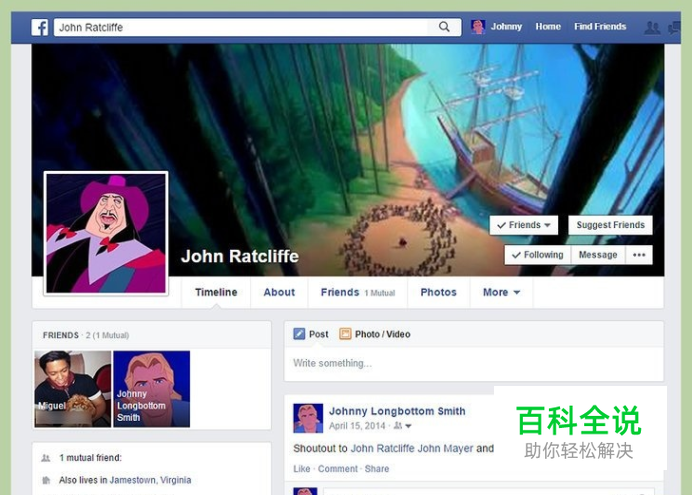Click the April 15, 2014 timestamp
The image size is (692, 495).
click(x=357, y=426)
